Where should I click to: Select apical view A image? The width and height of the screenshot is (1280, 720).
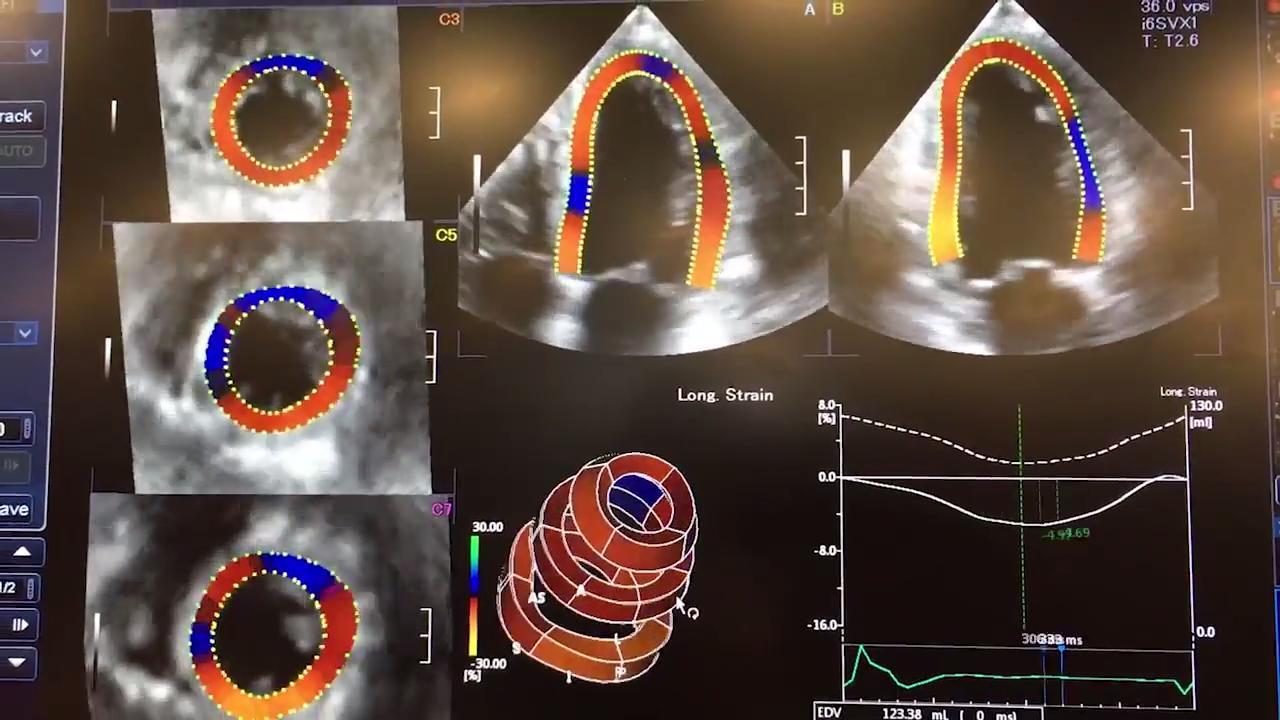(x=640, y=180)
